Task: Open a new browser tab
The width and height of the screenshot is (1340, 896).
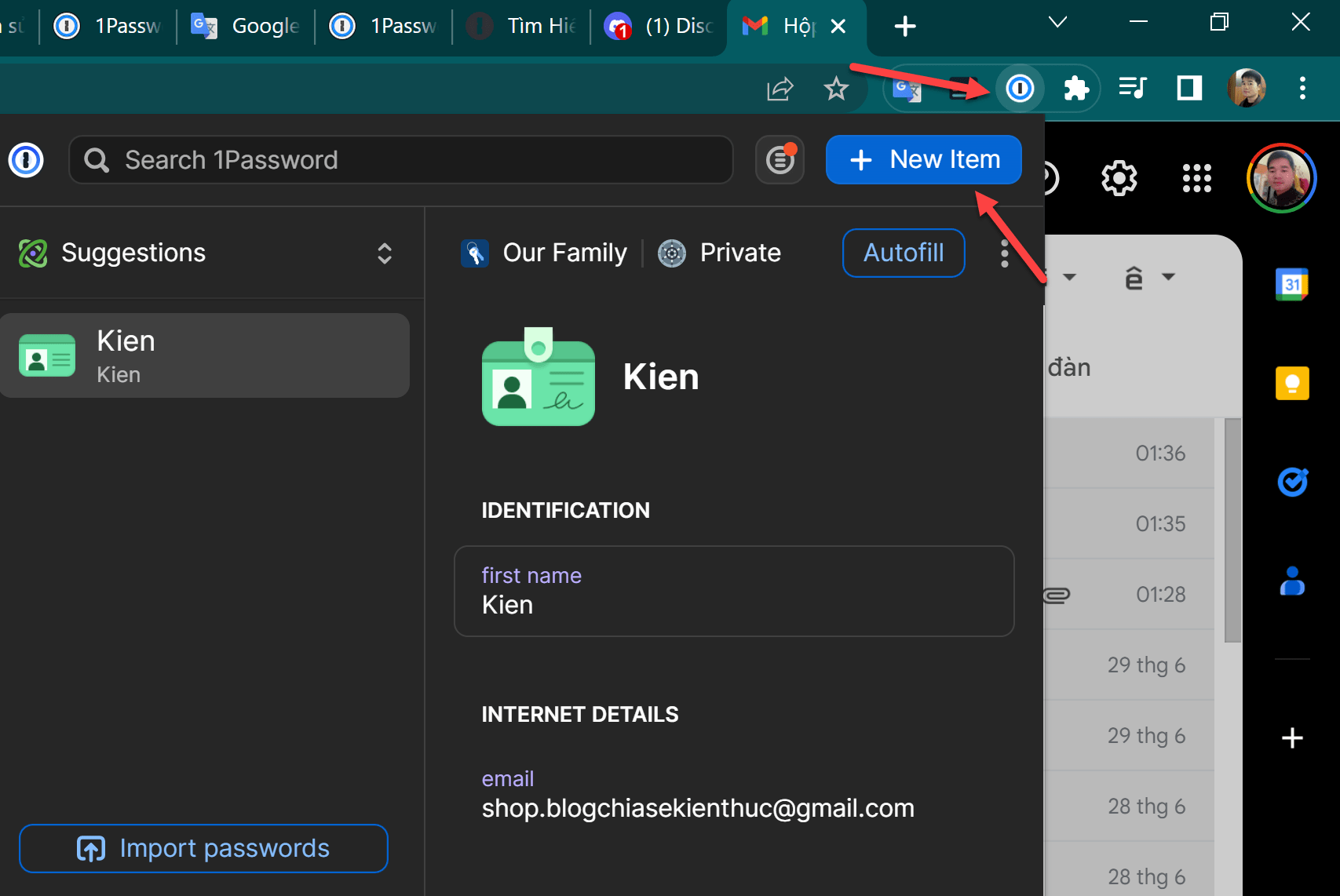Action: click(905, 27)
